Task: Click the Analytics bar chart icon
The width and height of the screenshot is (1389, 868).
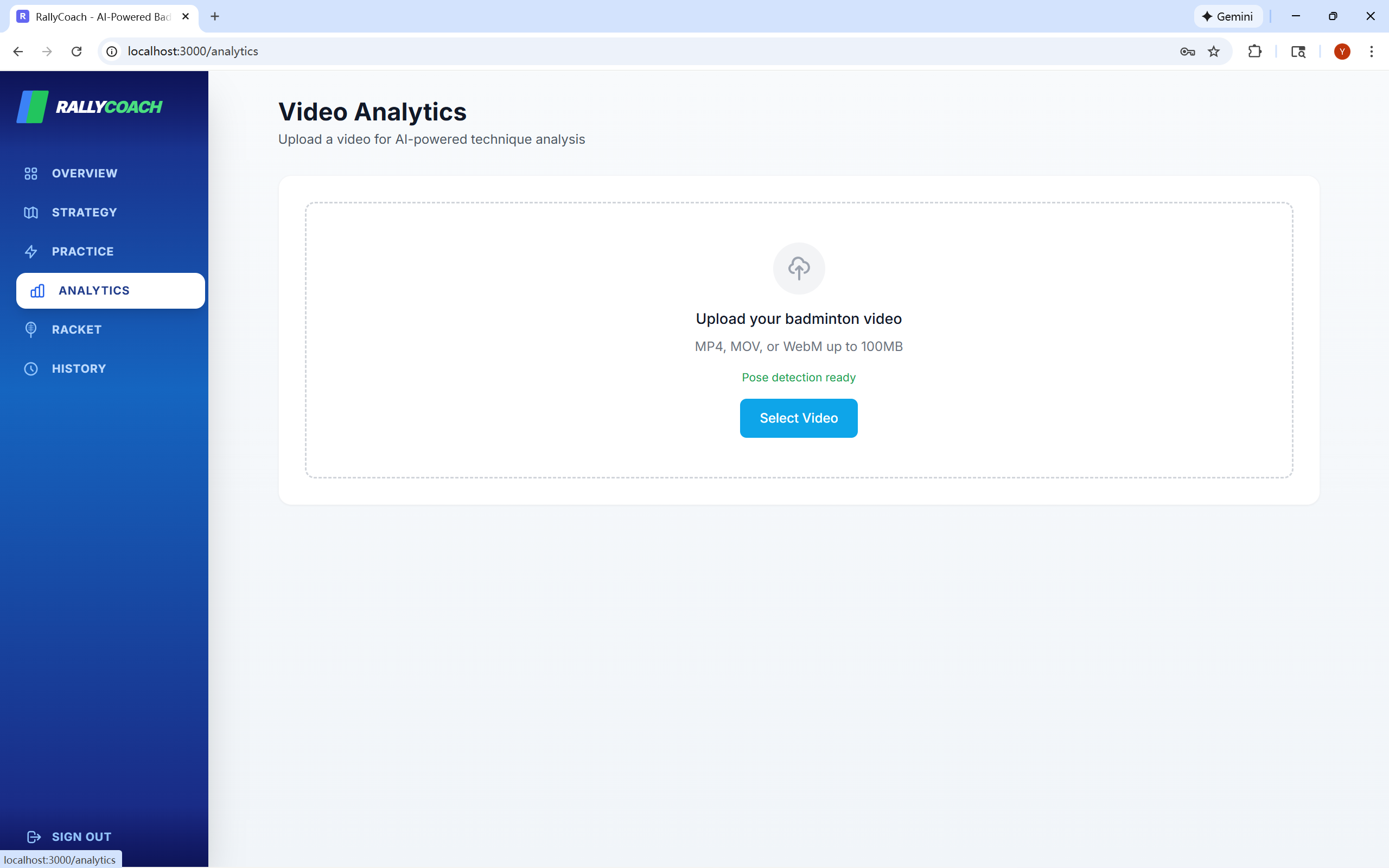Action: click(x=37, y=290)
